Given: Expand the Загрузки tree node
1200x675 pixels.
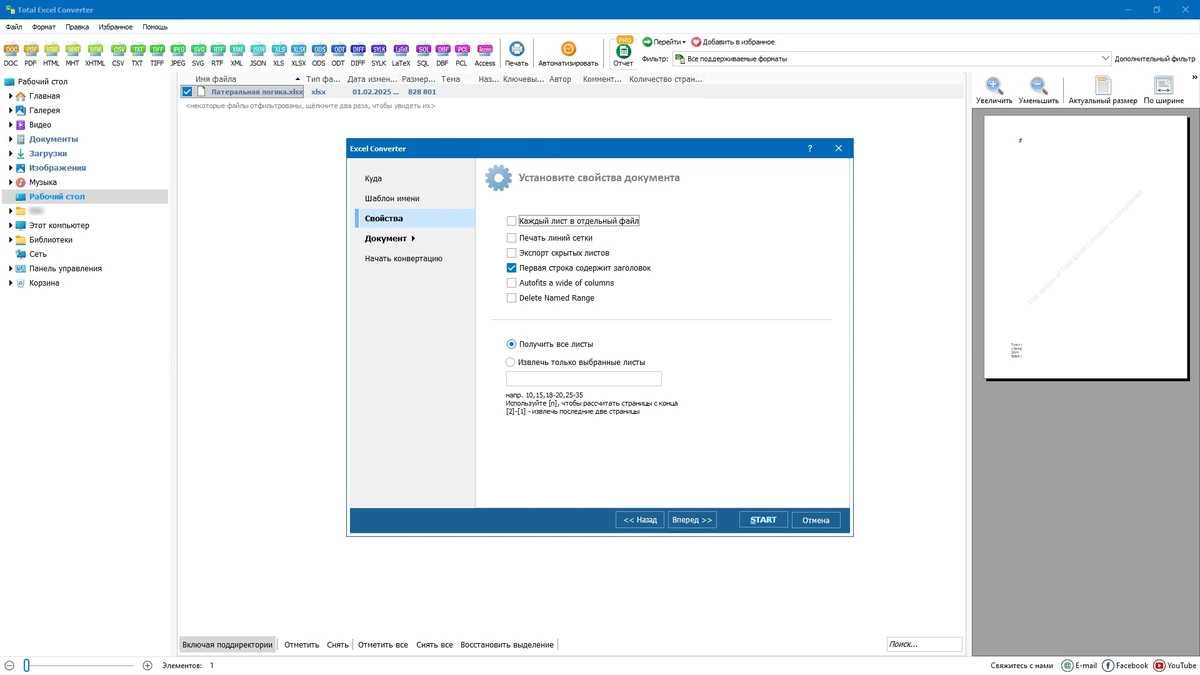Looking at the screenshot, I should pyautogui.click(x=10, y=154).
